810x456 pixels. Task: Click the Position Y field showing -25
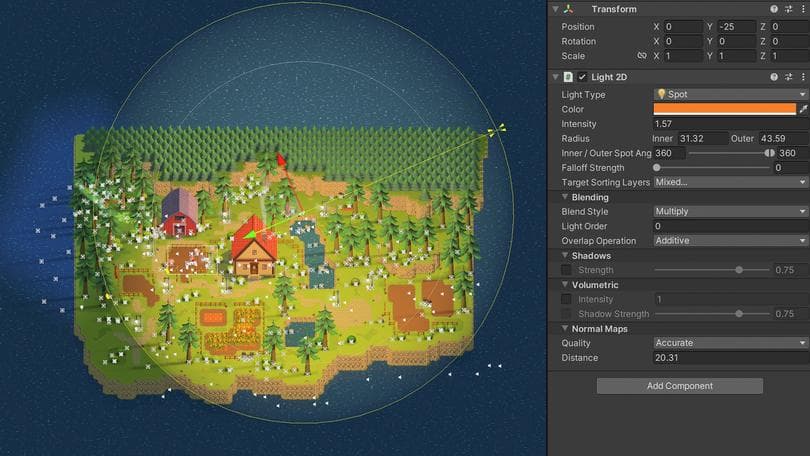(x=737, y=26)
